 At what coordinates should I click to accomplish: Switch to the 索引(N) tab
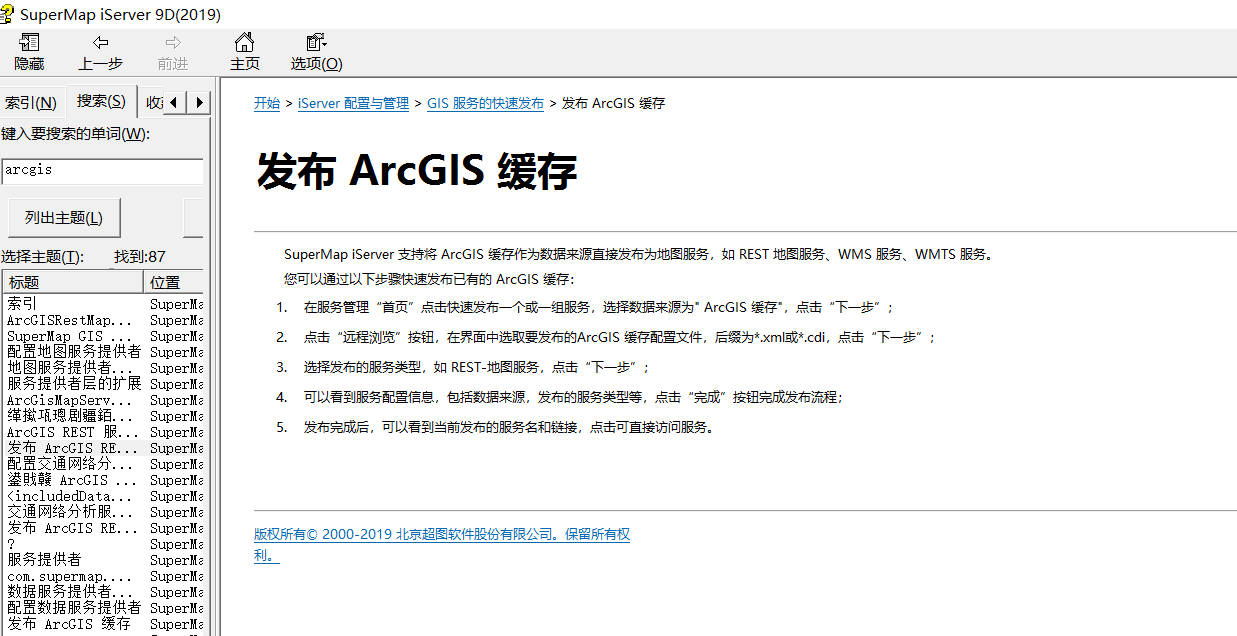31,102
